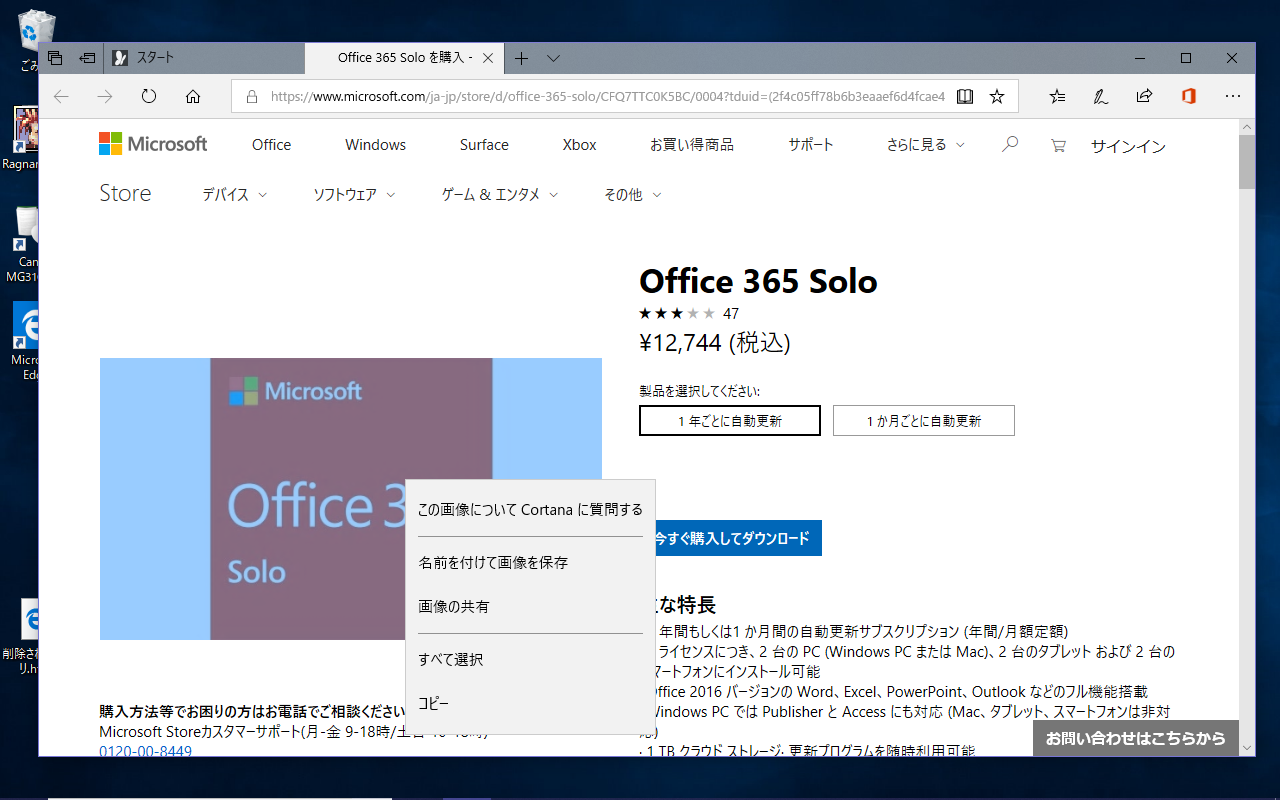The width and height of the screenshot is (1280, 800).
Task: Select the 1 年ごとに自動更新 option
Action: (730, 421)
